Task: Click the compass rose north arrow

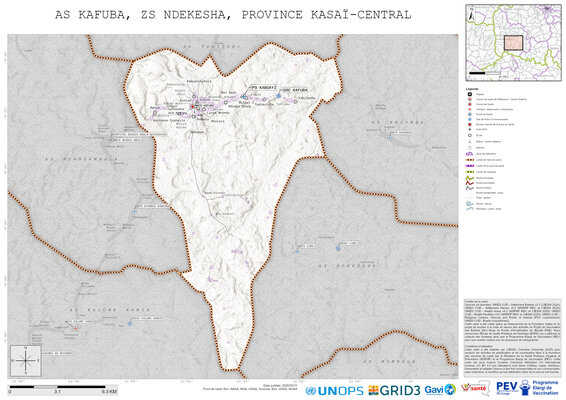Action: tap(26, 361)
